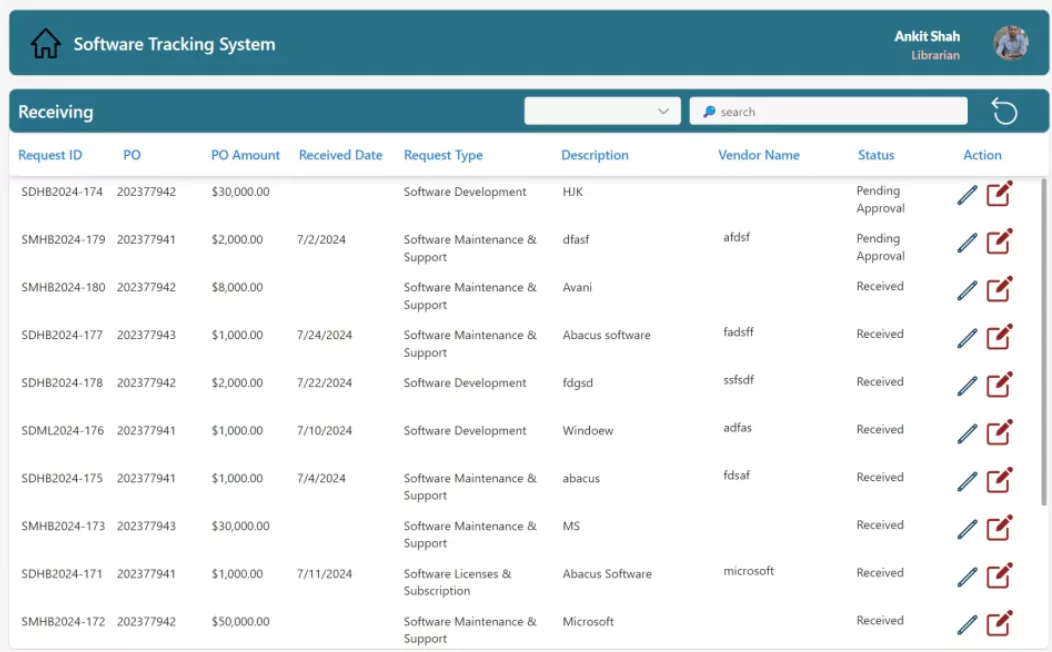Click the refresh icon on the Receiving bar
Screen dimensions: 1052x652
[1004, 111]
